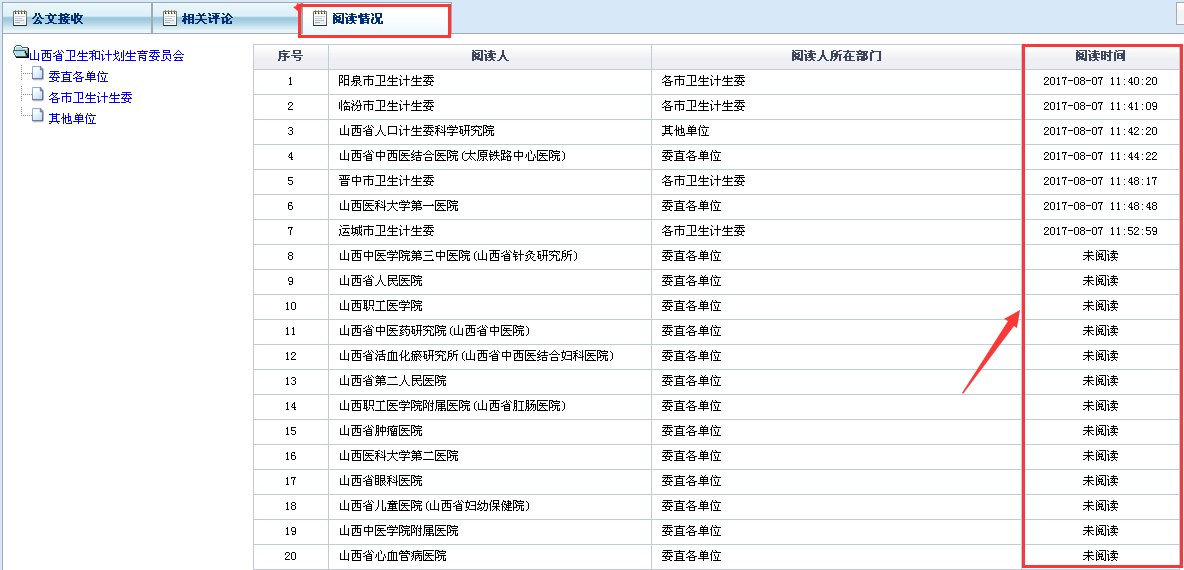Click document icon beside 其他单位
Image resolution: width=1184 pixels, height=570 pixels.
pyautogui.click(x=38, y=117)
